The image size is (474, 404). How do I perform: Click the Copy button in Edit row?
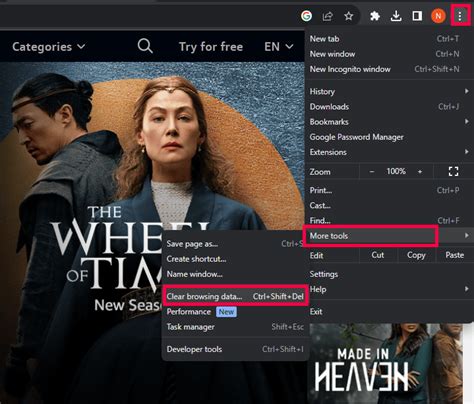coord(416,255)
